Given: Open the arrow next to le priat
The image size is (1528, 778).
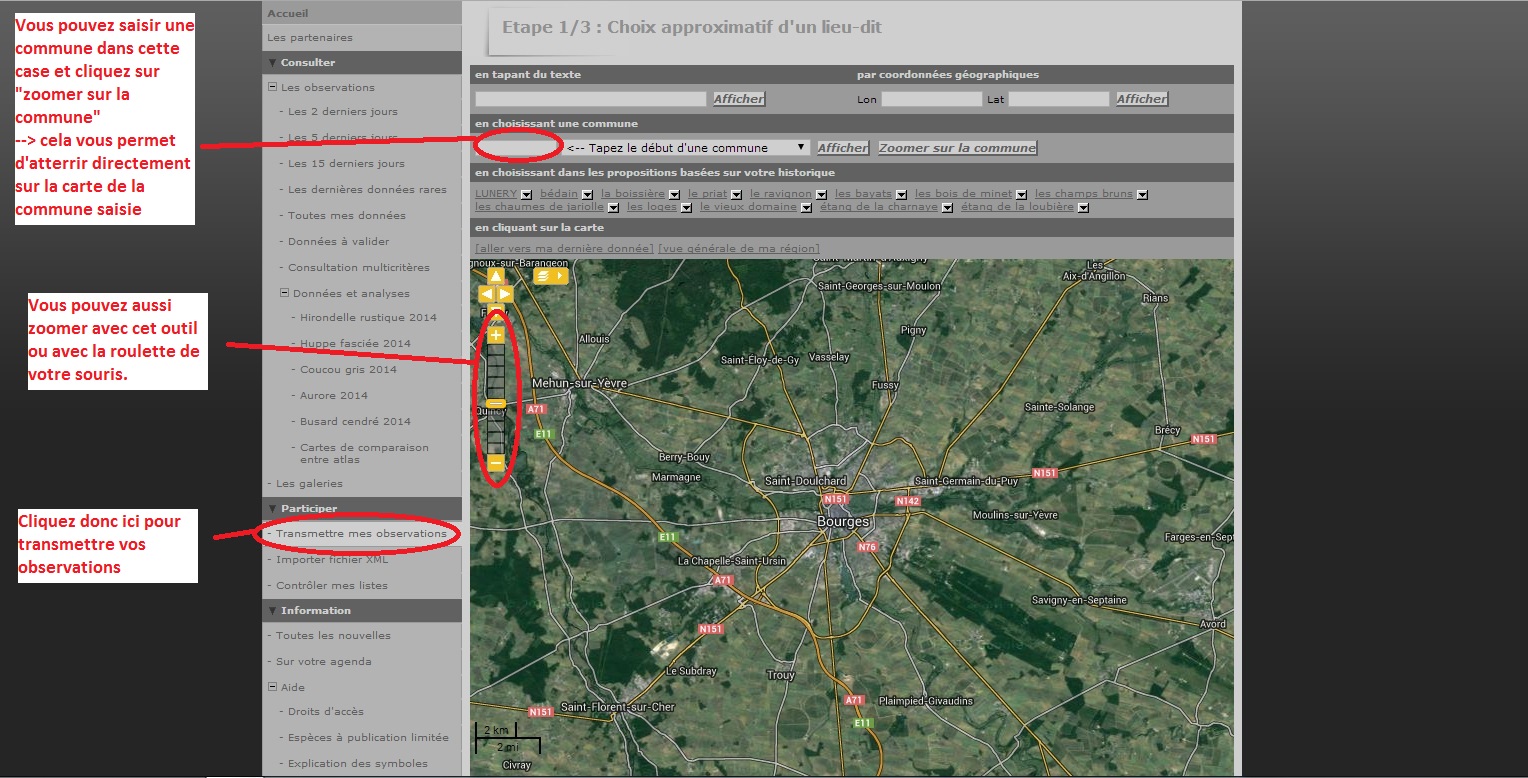Looking at the screenshot, I should pos(736,195).
